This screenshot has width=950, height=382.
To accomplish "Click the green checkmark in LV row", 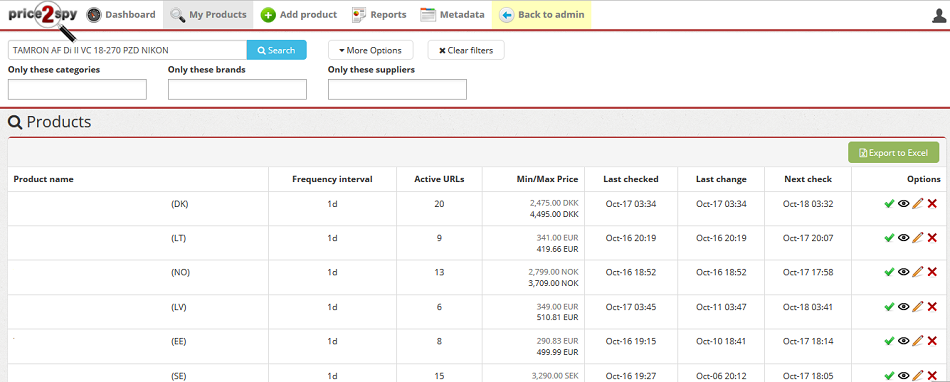I will (x=889, y=307).
